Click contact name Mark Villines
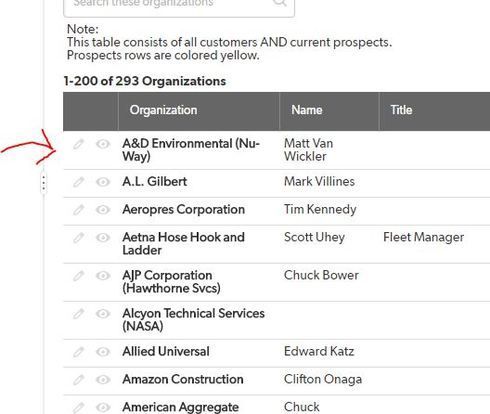490x414 pixels. 319,182
